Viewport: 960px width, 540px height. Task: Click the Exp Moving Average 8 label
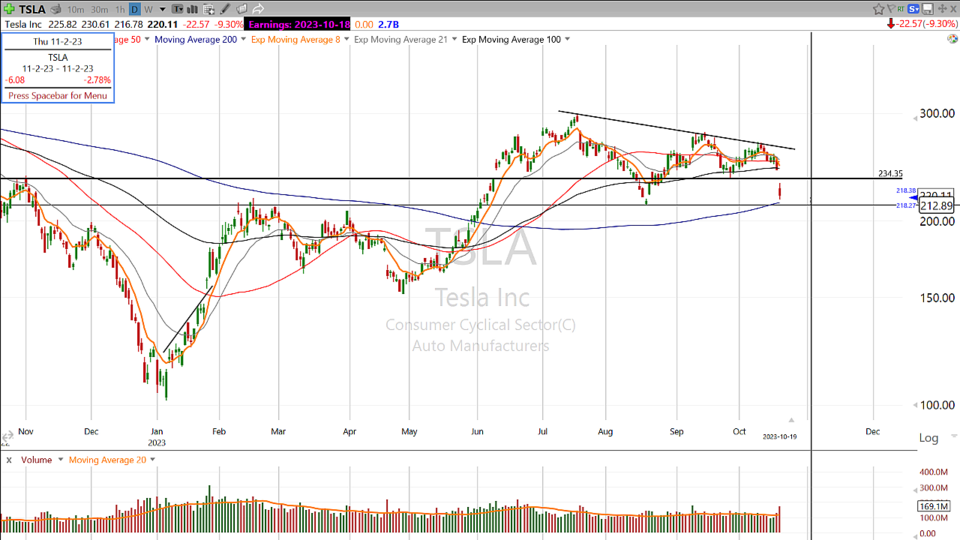pyautogui.click(x=296, y=39)
